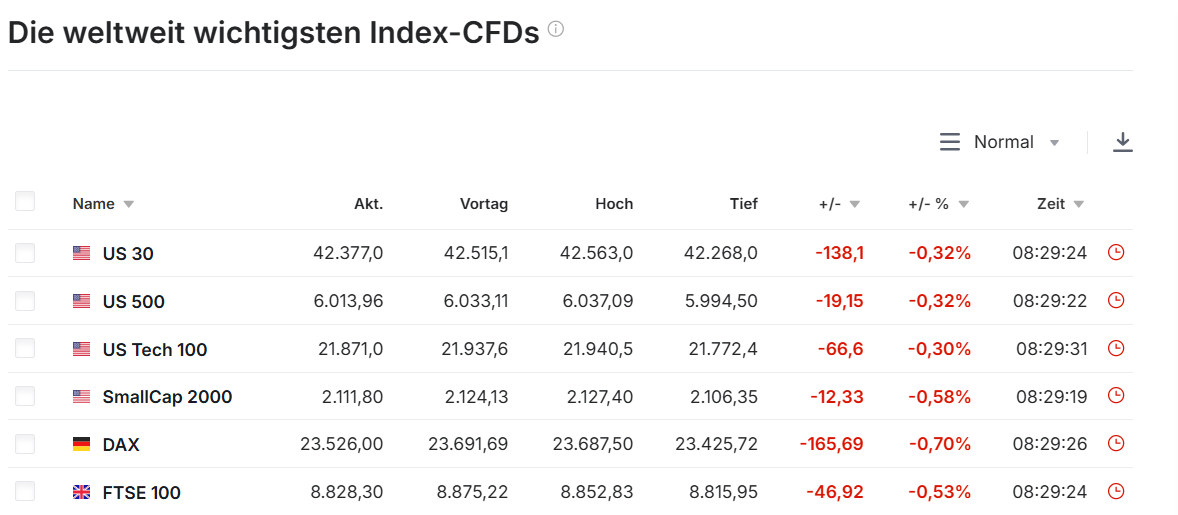Open the SmallCap 2000 index link
Screen dimensions: 1178x515
tap(167, 397)
